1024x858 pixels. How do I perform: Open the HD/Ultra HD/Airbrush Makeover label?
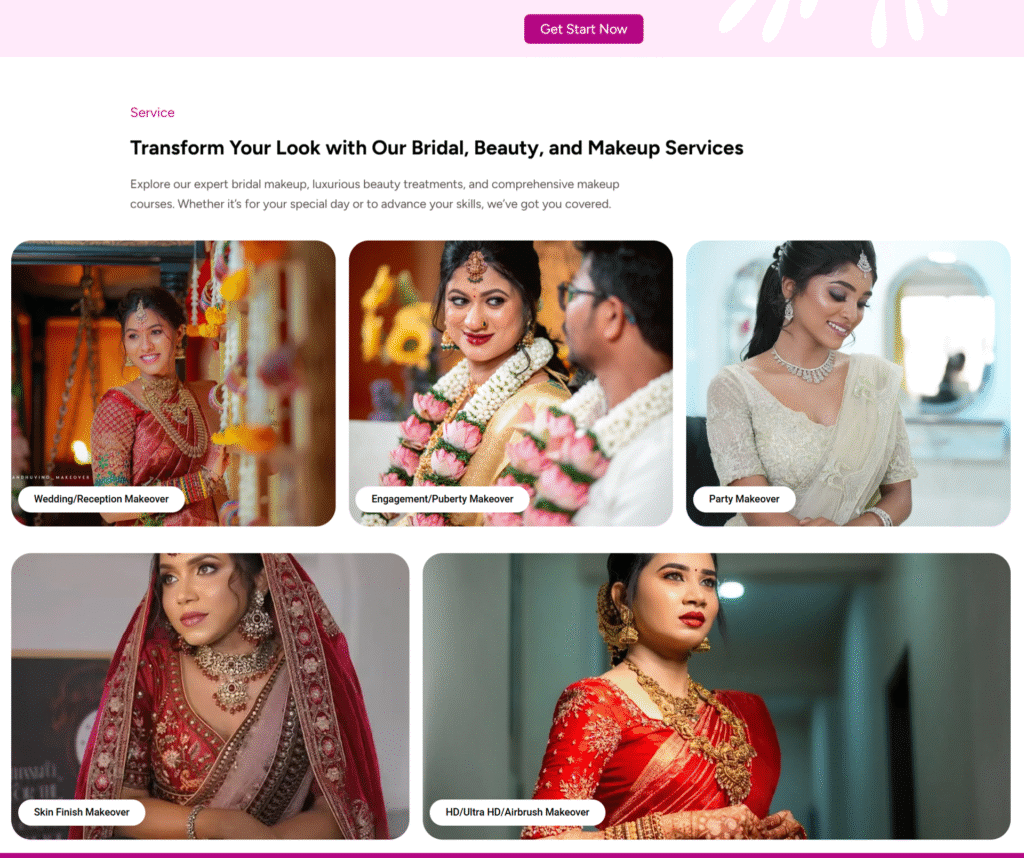coord(517,812)
